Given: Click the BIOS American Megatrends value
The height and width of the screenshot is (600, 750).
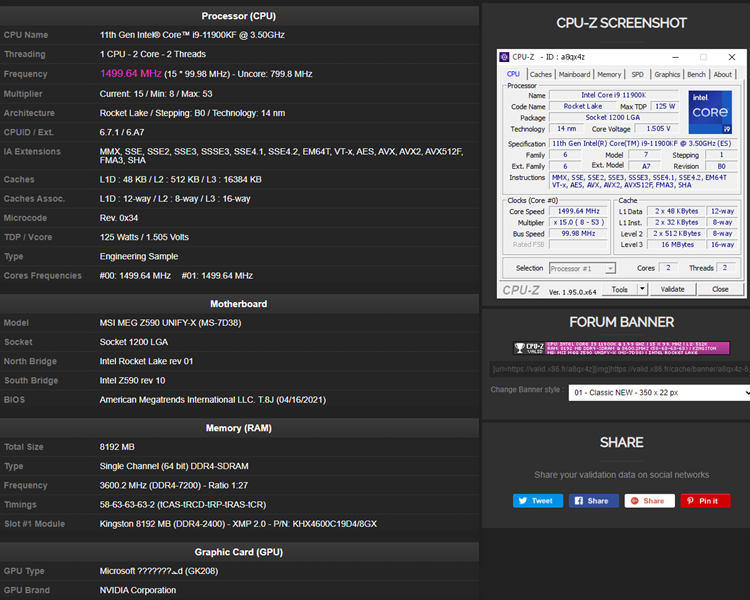Looking at the screenshot, I should [x=212, y=400].
